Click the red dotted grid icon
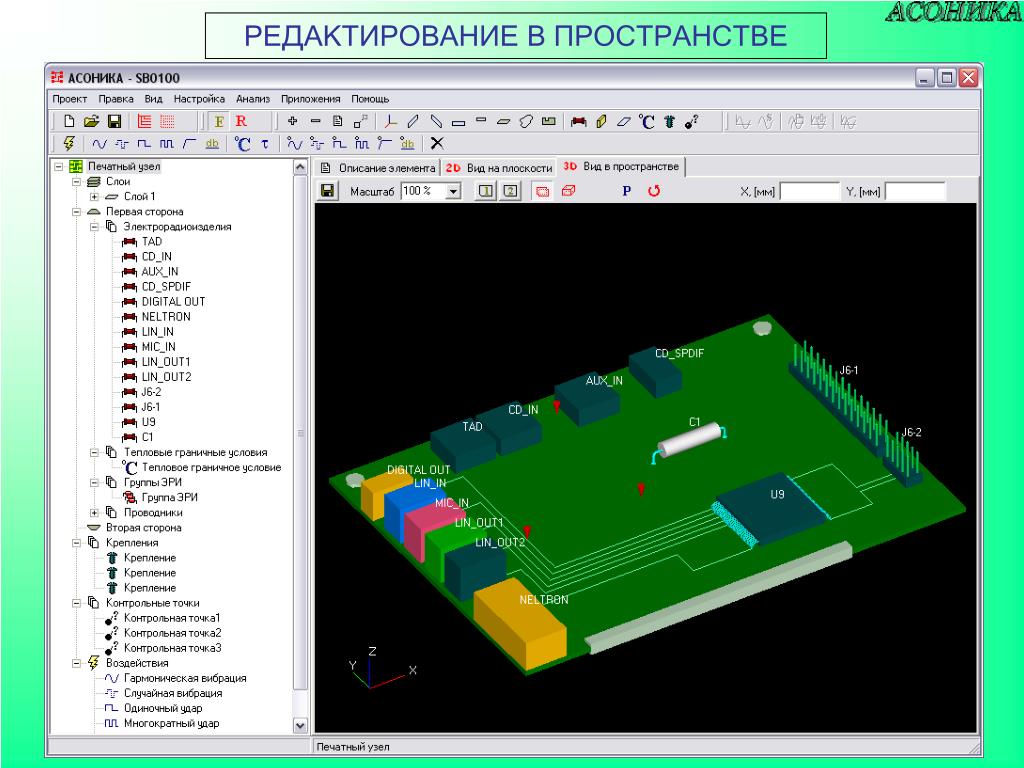The height and width of the screenshot is (768, 1024). coord(168,121)
